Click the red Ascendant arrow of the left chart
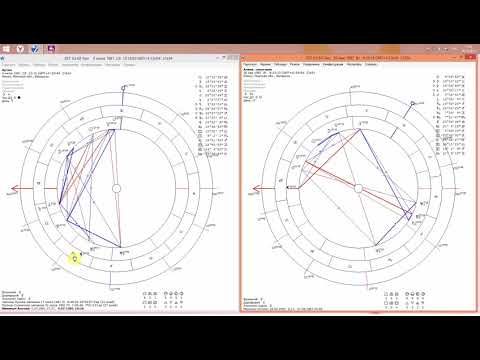 [x=15, y=189]
